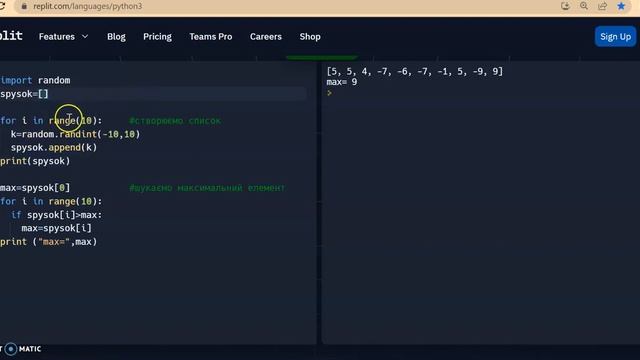This screenshot has width=640, height=360.
Task: Click the console prompt arrow
Action: click(329, 93)
